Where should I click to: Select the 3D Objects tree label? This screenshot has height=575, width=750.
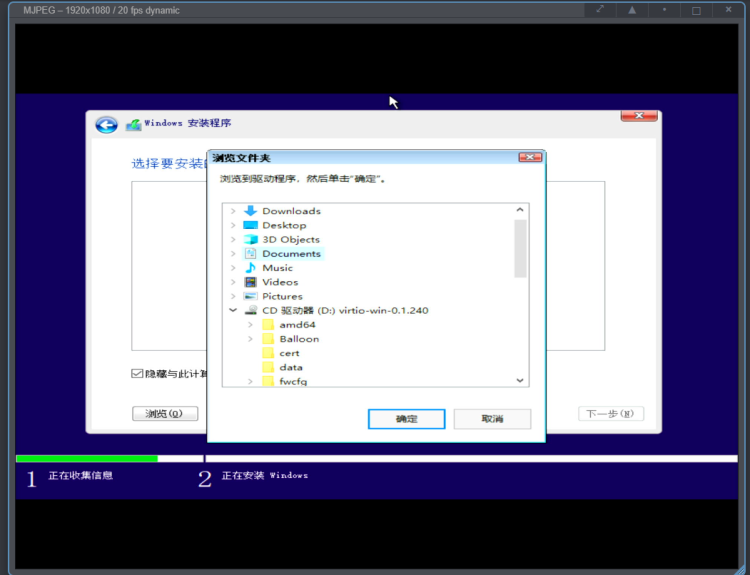[291, 239]
